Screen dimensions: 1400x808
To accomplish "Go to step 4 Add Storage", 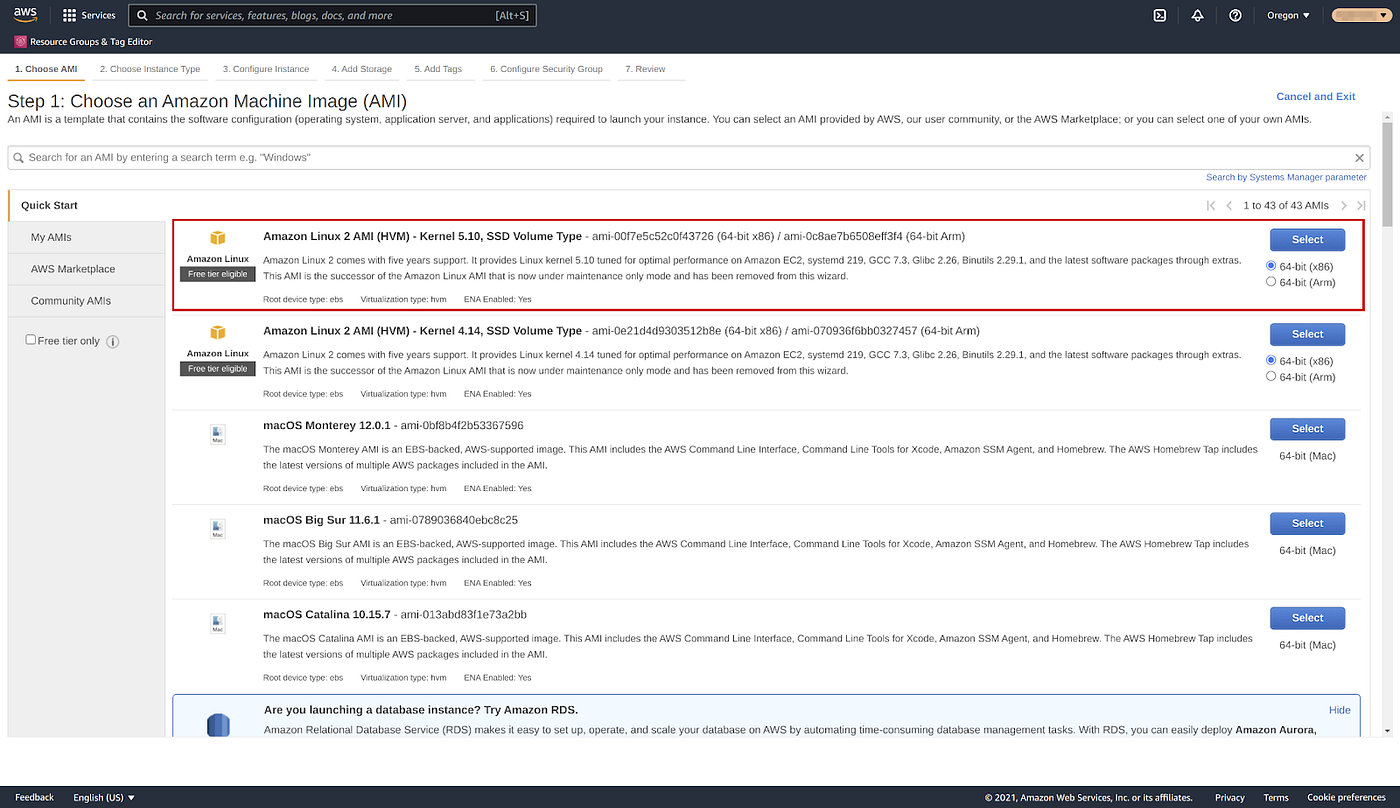I will (362, 69).
